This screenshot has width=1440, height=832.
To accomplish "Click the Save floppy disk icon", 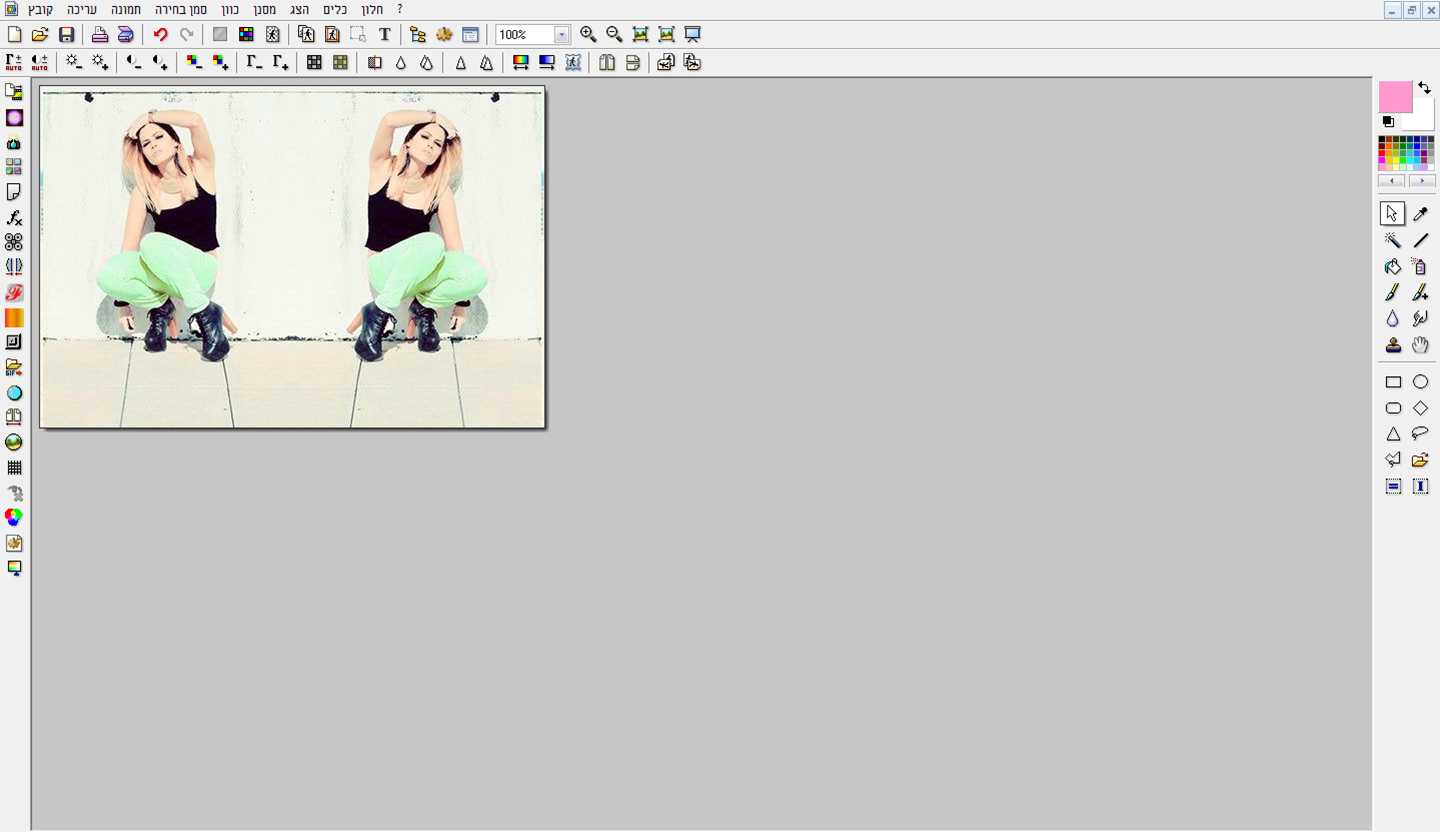I will [66, 34].
